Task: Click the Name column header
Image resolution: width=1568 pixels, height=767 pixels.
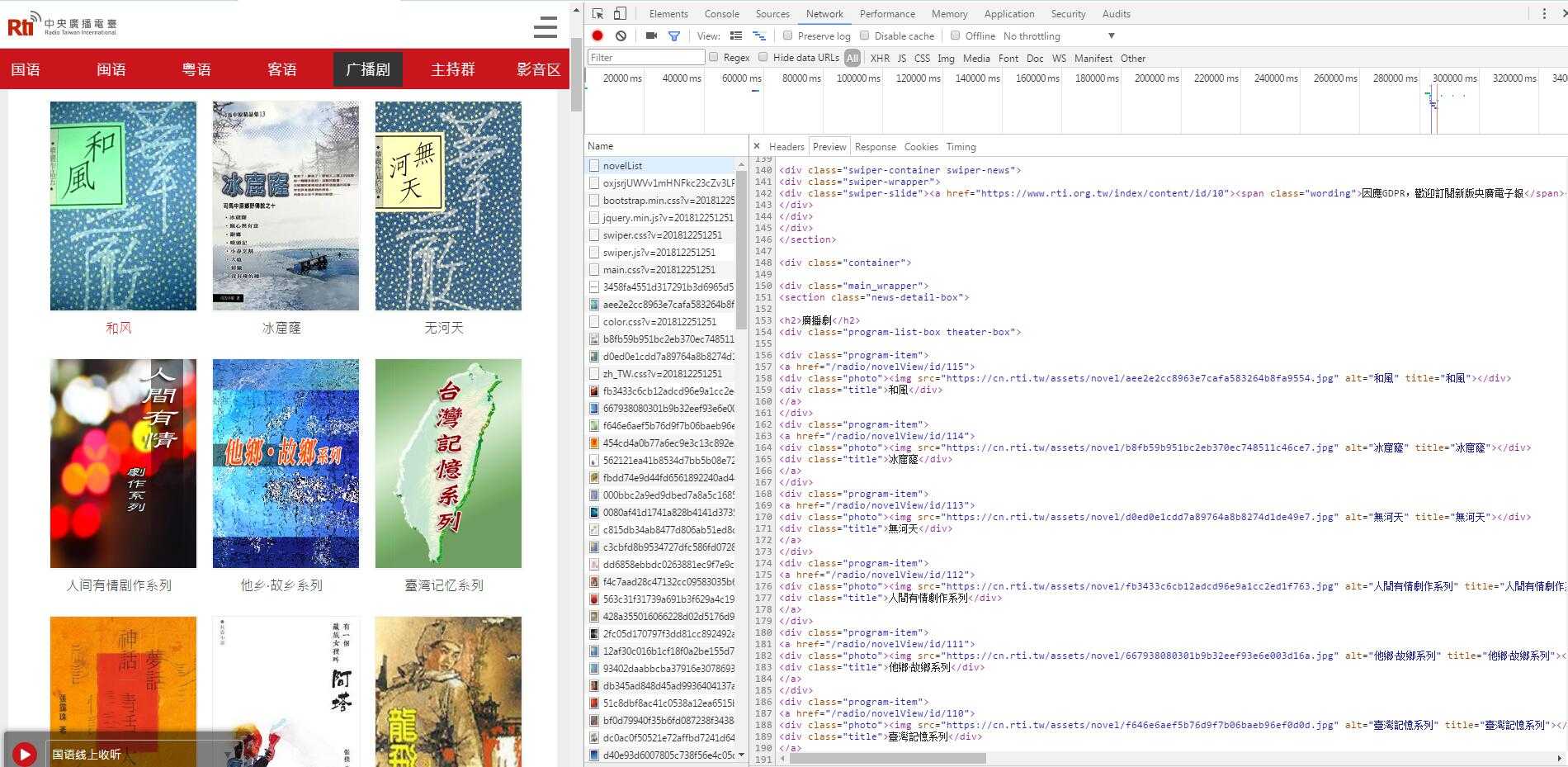Action: [666, 145]
